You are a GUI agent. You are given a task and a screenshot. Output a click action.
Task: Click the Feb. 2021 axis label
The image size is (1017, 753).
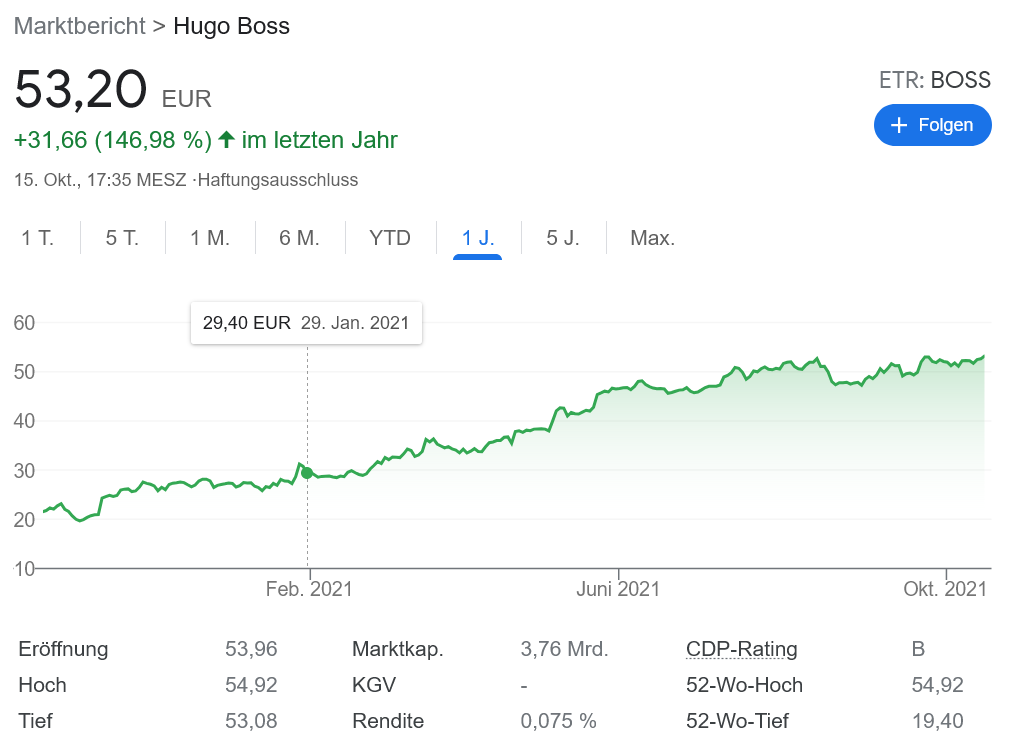(x=309, y=589)
